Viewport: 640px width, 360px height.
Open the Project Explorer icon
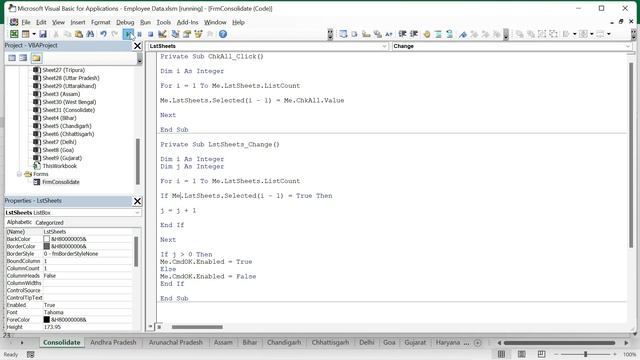175,34
